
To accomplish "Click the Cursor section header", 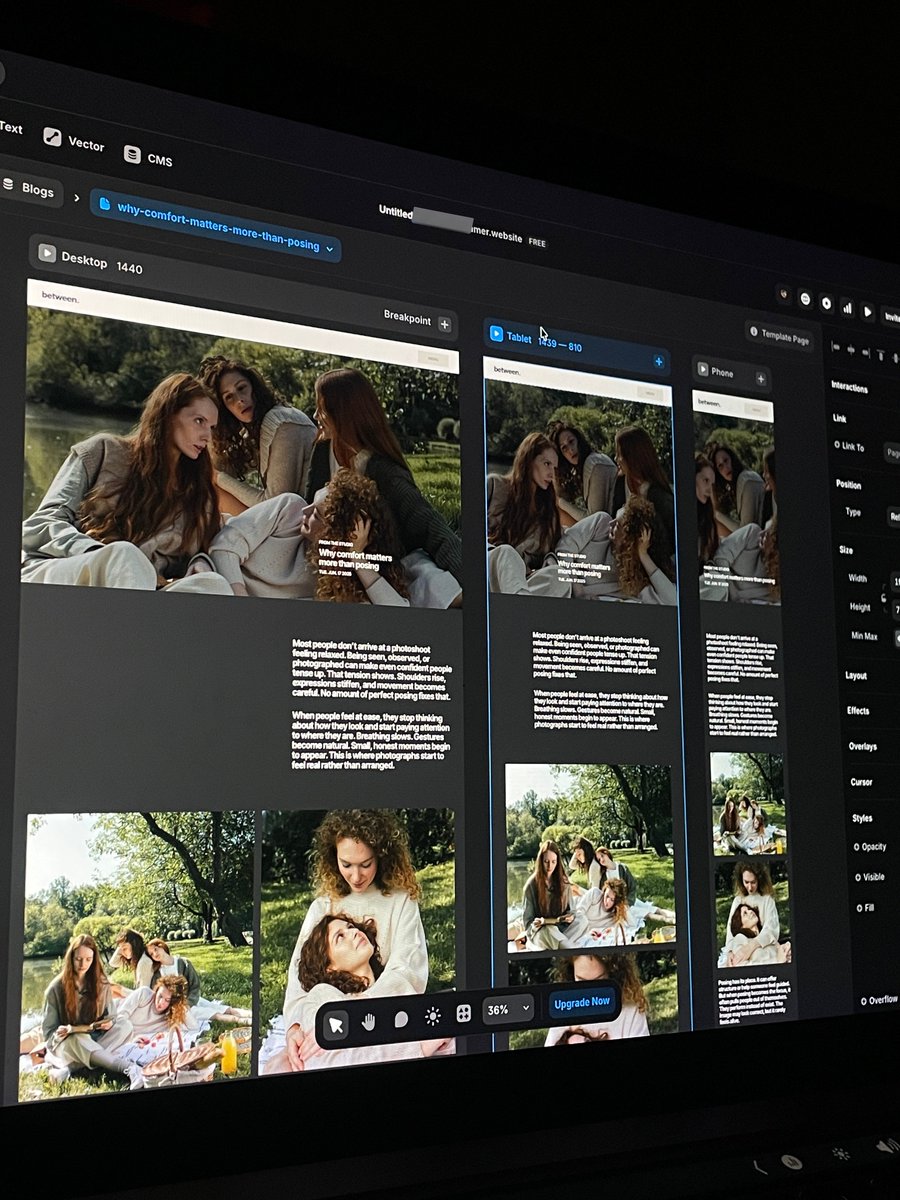I will point(861,782).
